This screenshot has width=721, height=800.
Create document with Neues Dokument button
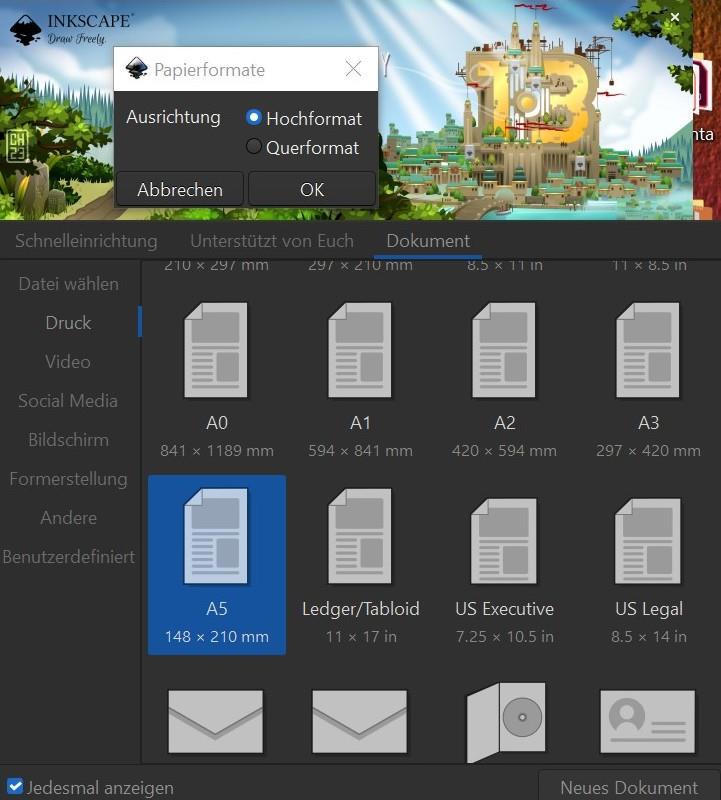click(628, 787)
